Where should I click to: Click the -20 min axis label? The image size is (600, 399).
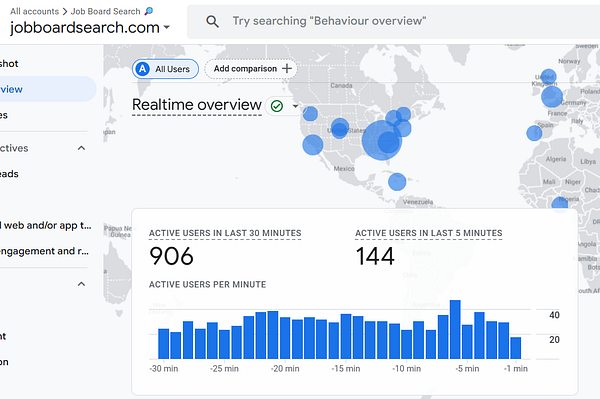(285, 369)
